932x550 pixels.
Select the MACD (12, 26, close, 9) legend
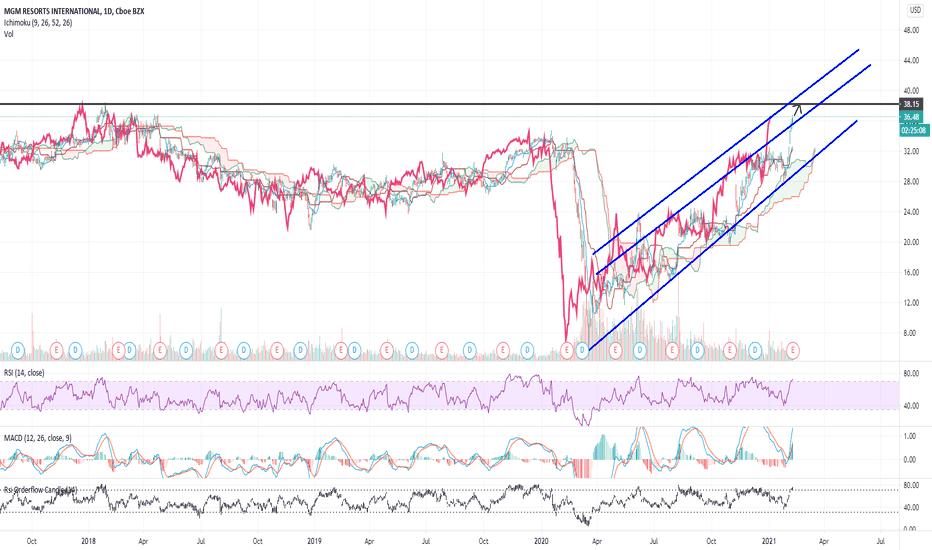coord(37,438)
